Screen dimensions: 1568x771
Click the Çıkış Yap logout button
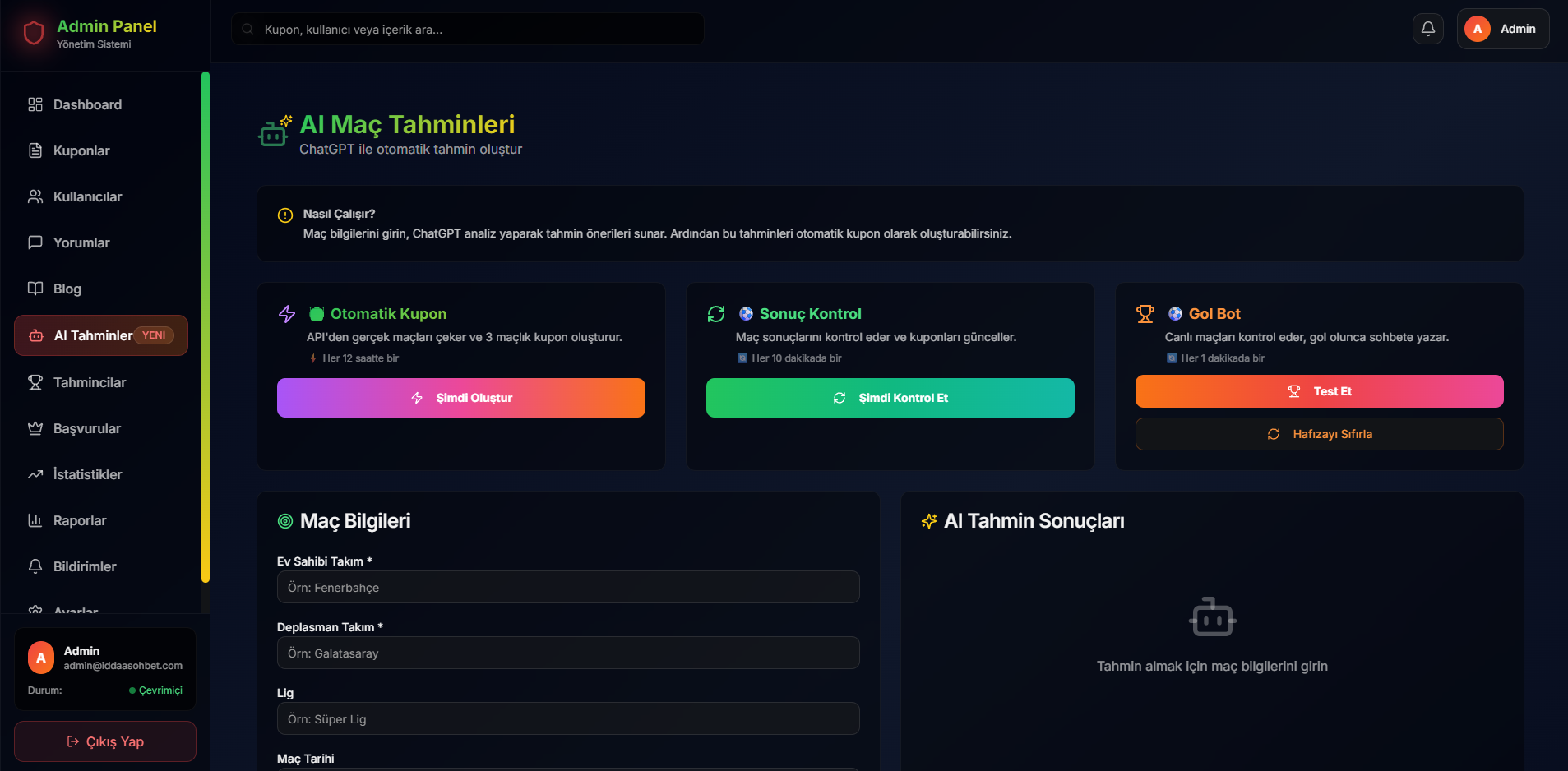click(105, 741)
